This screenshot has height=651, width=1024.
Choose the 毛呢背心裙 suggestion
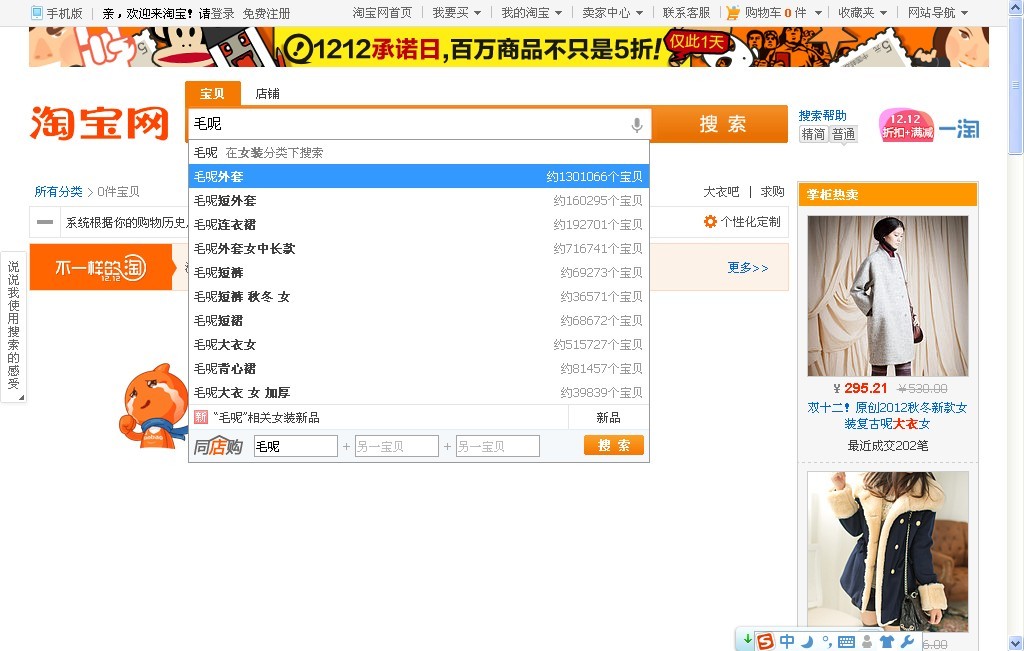[x=419, y=369]
